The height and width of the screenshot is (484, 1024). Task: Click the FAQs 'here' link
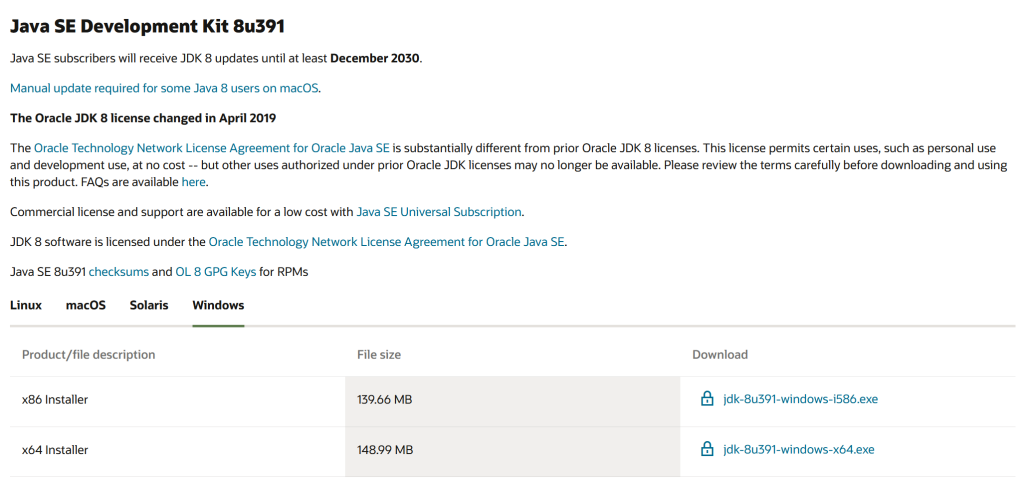tap(193, 182)
